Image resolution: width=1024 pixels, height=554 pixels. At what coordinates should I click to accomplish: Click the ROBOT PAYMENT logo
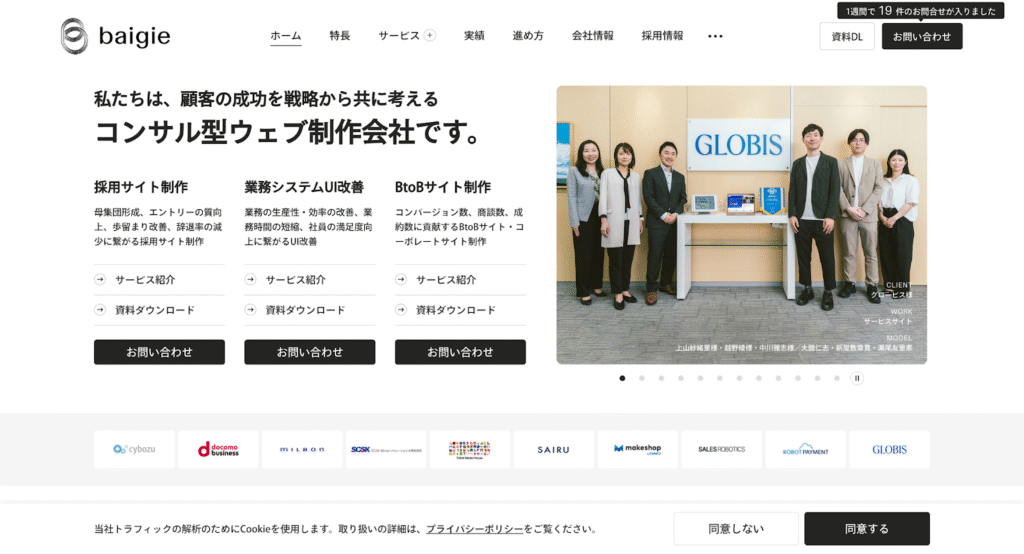(805, 449)
